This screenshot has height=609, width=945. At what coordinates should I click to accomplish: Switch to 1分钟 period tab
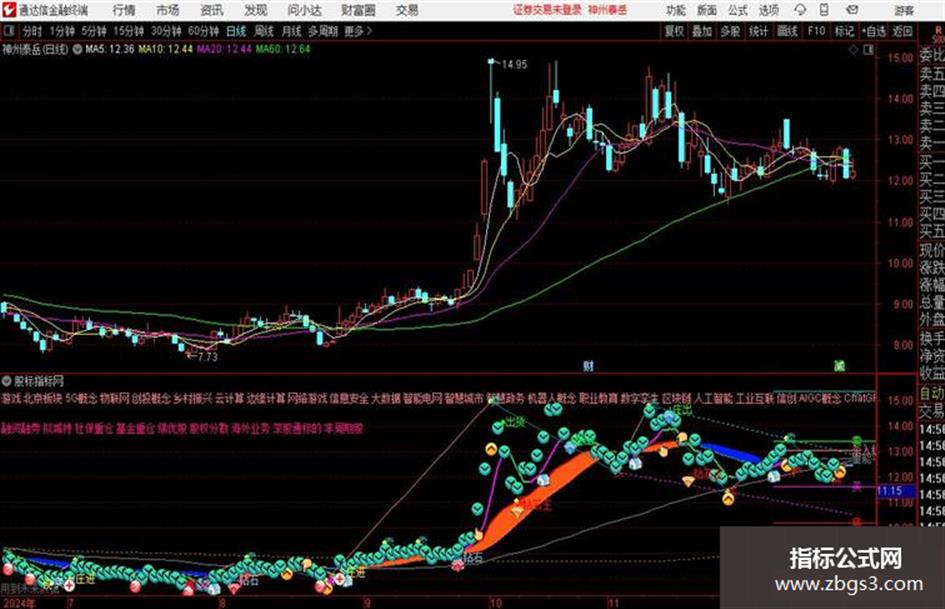point(62,31)
